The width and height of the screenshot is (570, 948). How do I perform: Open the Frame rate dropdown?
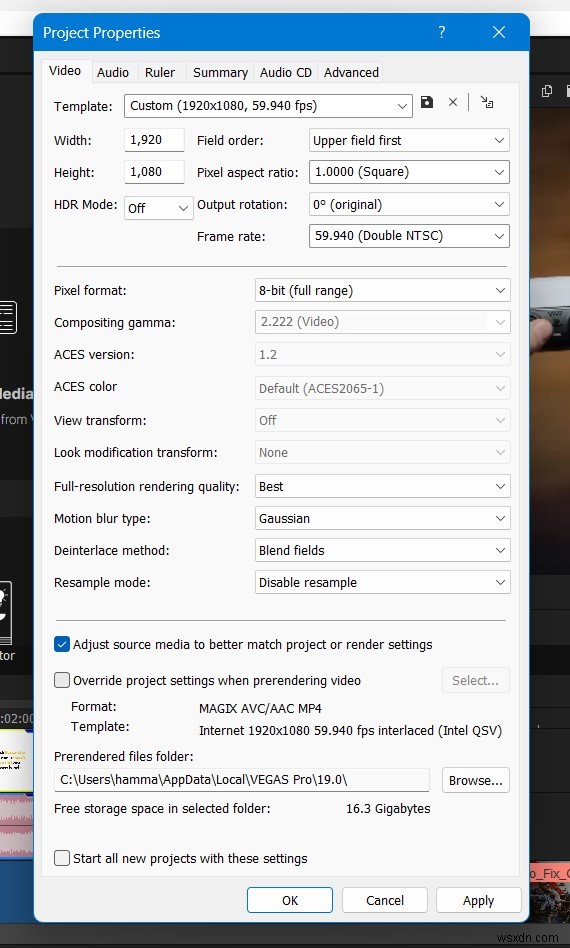pyautogui.click(x=409, y=236)
